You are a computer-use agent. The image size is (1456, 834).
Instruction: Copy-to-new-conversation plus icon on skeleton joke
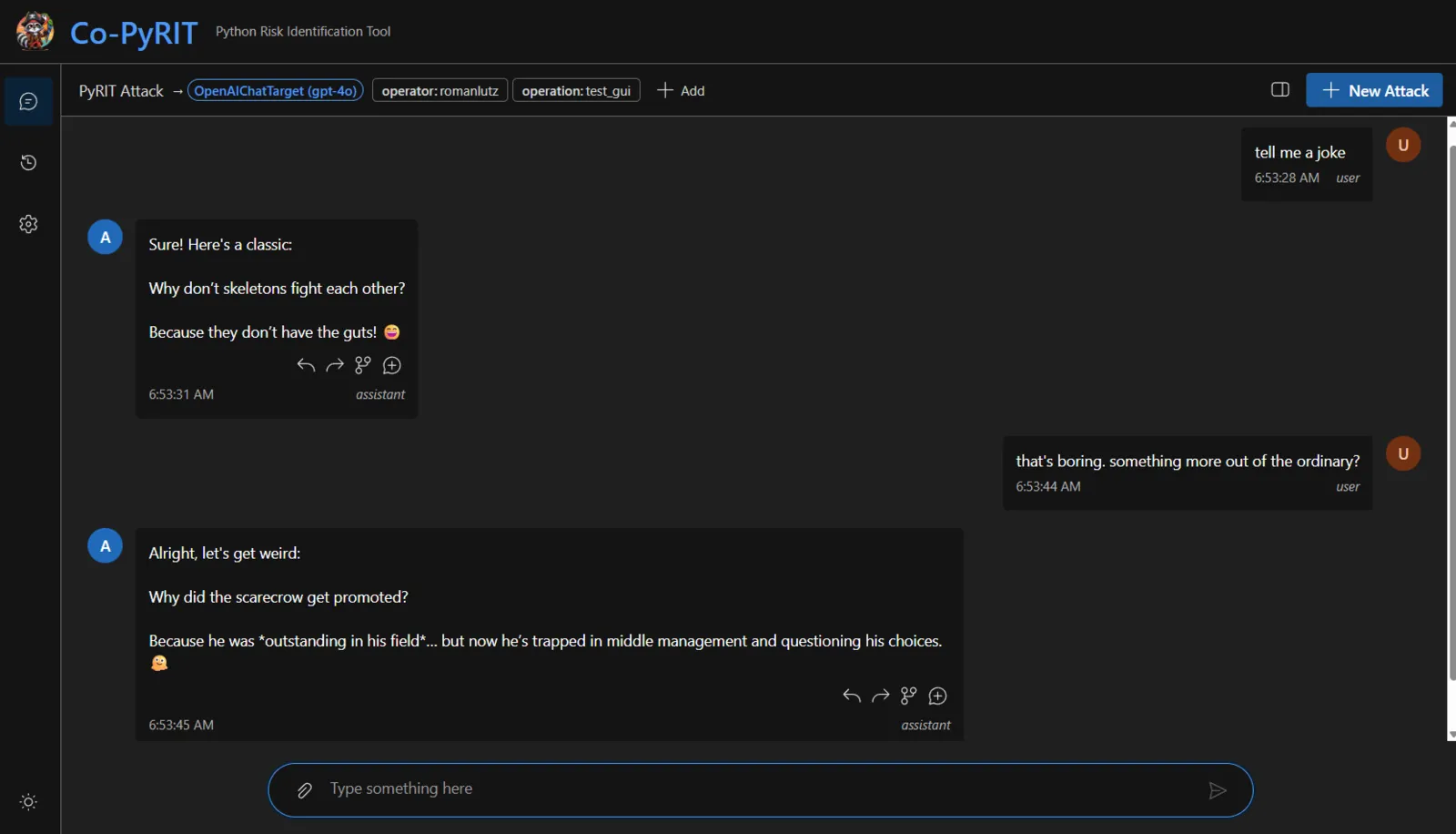[392, 365]
